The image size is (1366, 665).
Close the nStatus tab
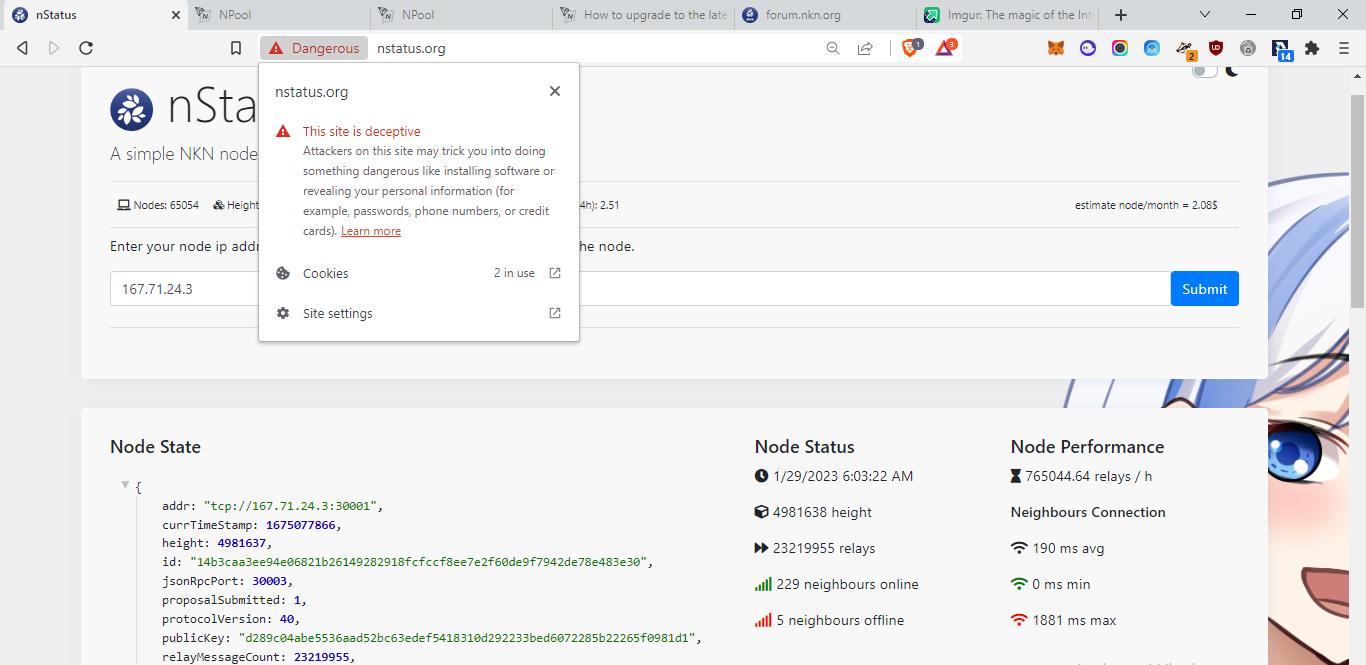tap(176, 15)
